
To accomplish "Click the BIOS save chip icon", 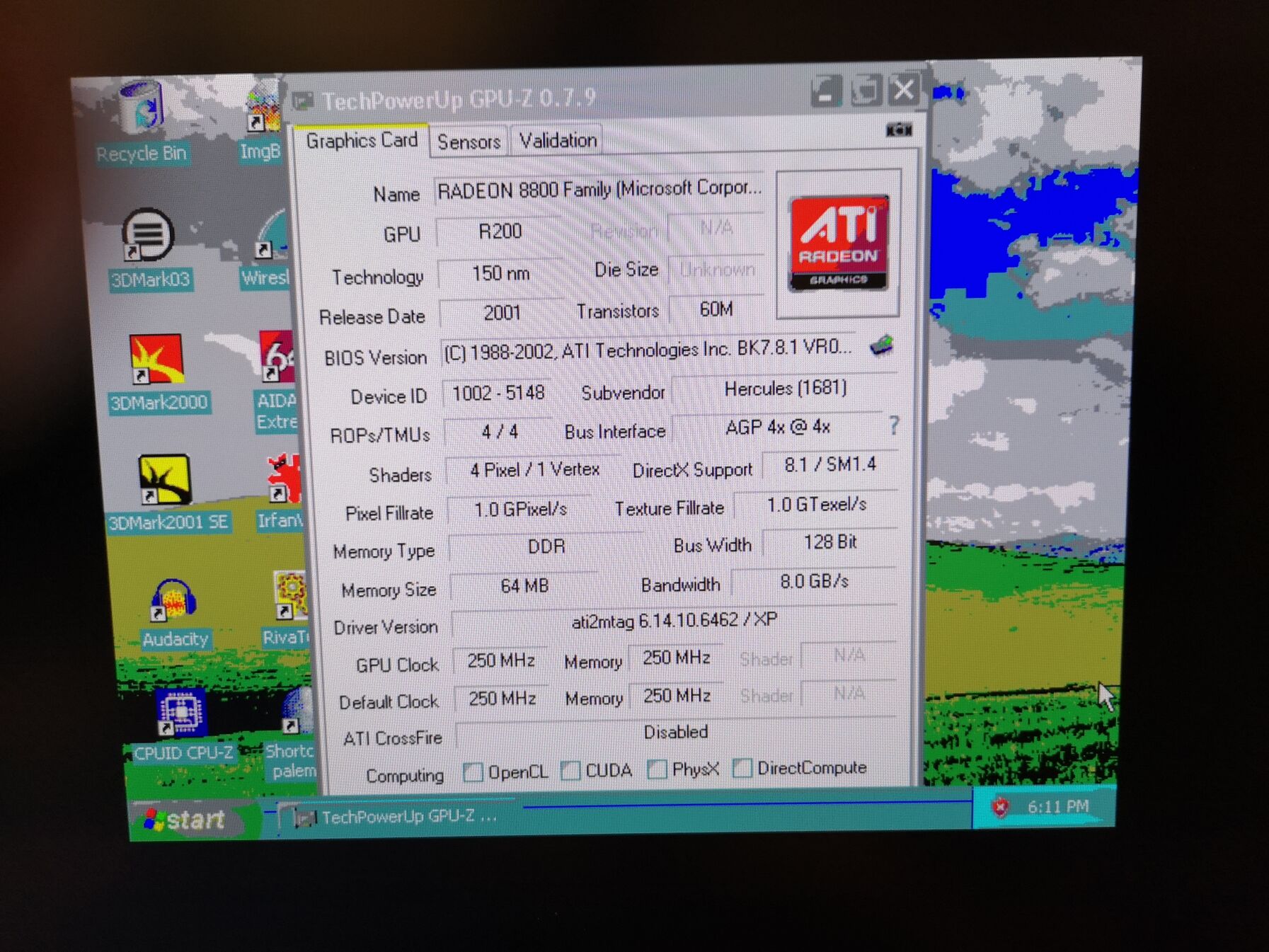I will pos(881,346).
